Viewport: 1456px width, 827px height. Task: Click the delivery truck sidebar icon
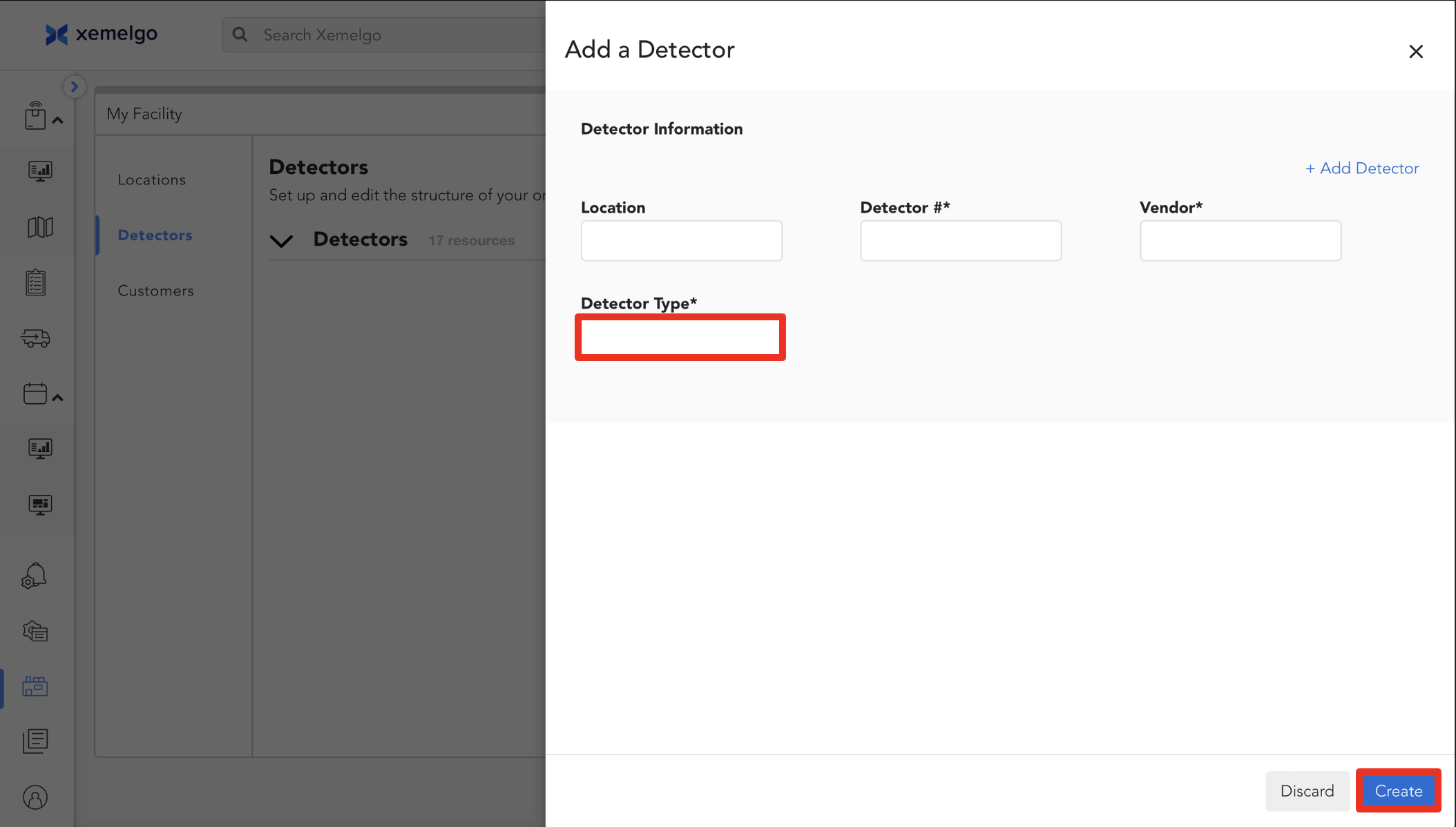tap(36, 338)
